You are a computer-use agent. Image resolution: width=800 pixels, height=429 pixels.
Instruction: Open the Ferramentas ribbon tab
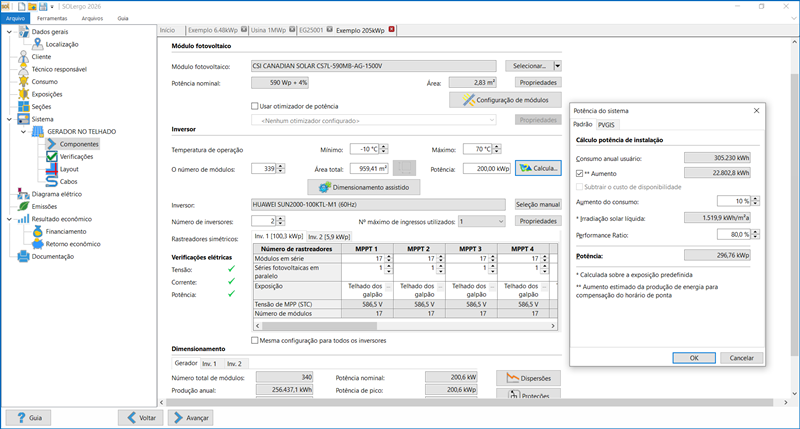tap(52, 18)
